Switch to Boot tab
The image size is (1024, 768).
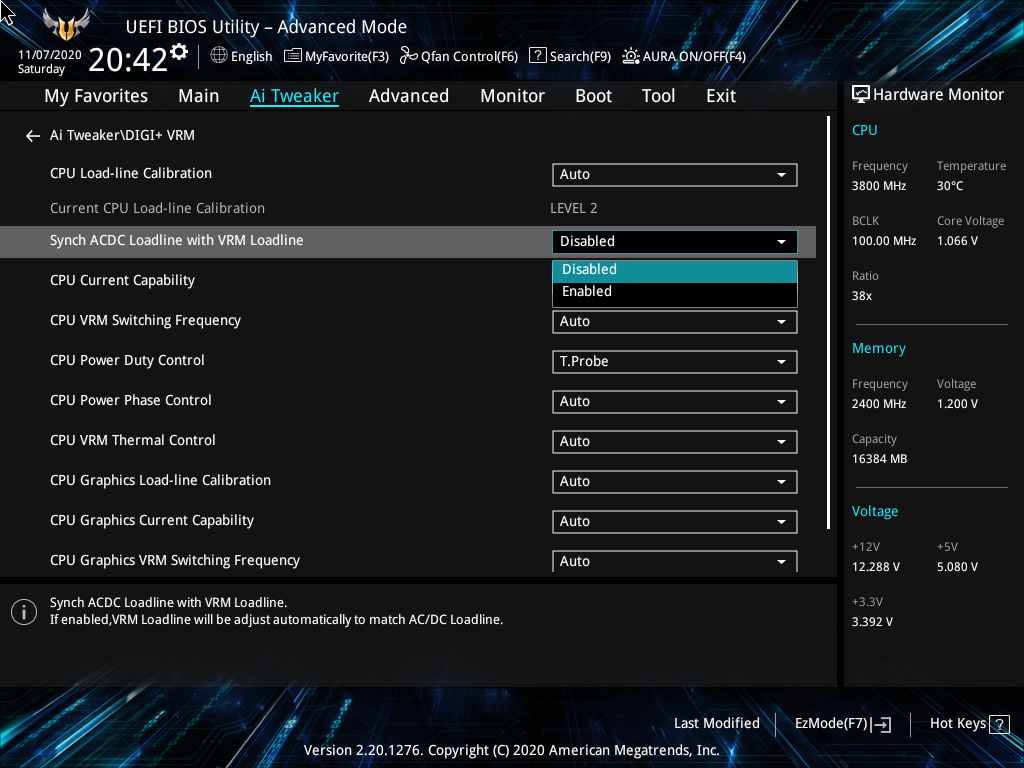click(594, 96)
